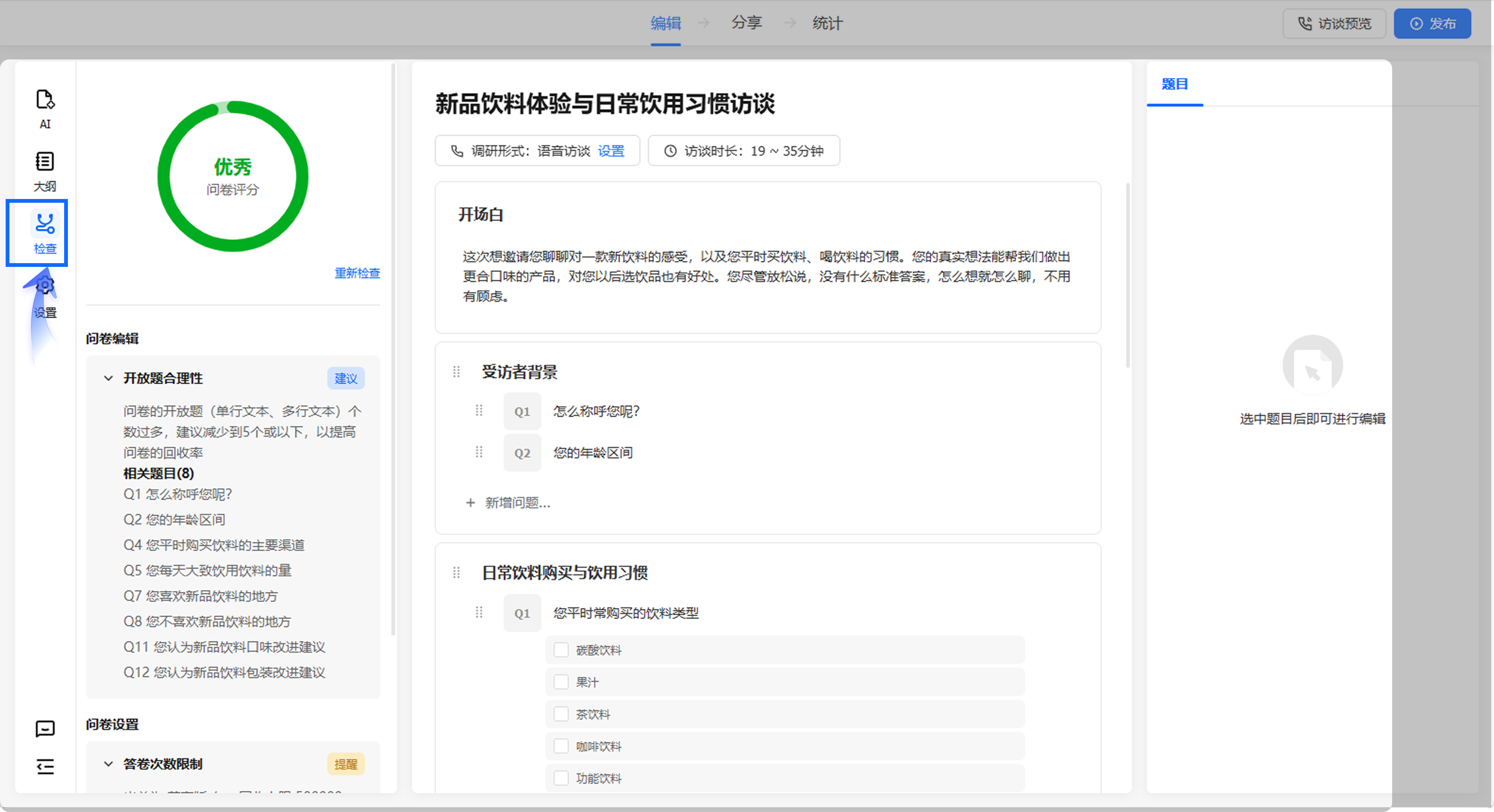Open the AI assistant sidebar icon
Viewport: 1494px width, 812px height.
(45, 108)
